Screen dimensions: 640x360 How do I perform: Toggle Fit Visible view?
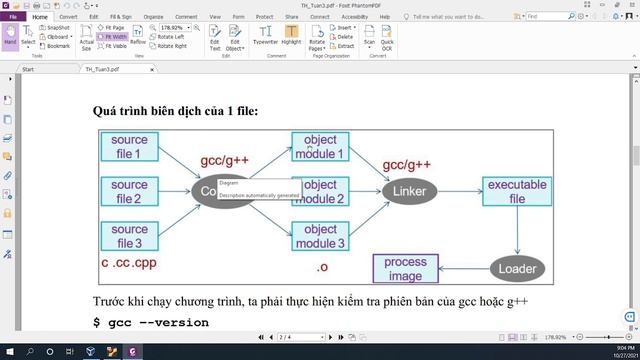112,46
